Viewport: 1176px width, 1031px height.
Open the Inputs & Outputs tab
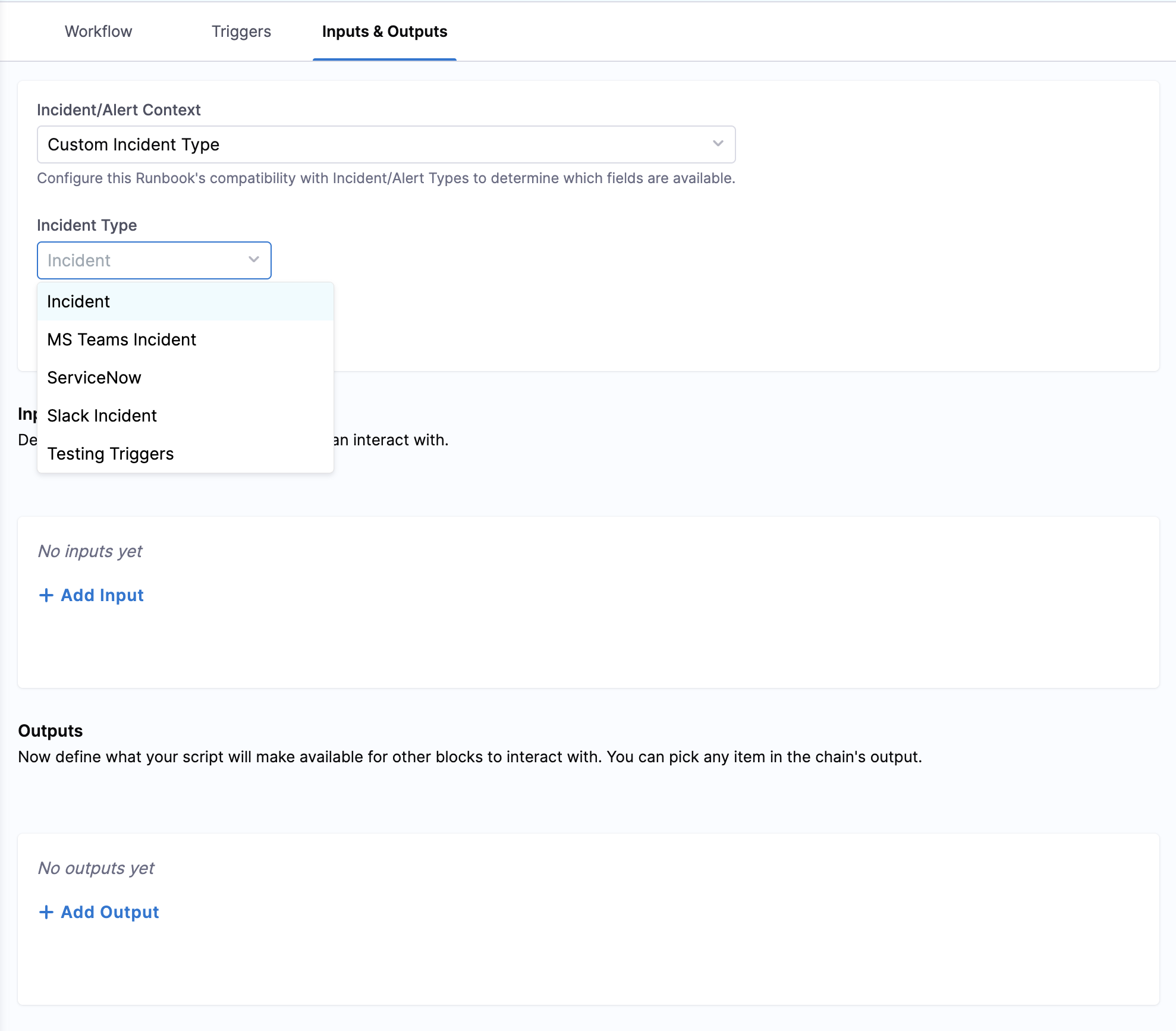click(384, 32)
